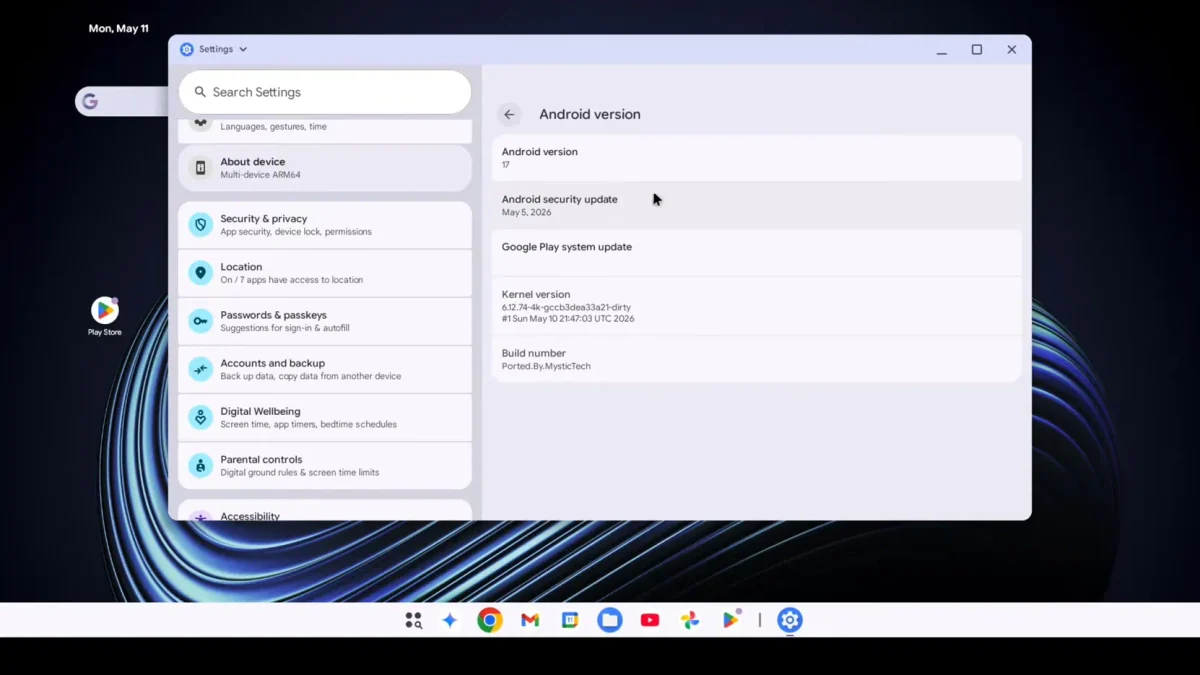This screenshot has height=675, width=1200.
Task: Click the Languages, gestures, time entry
Action: [x=325, y=130]
